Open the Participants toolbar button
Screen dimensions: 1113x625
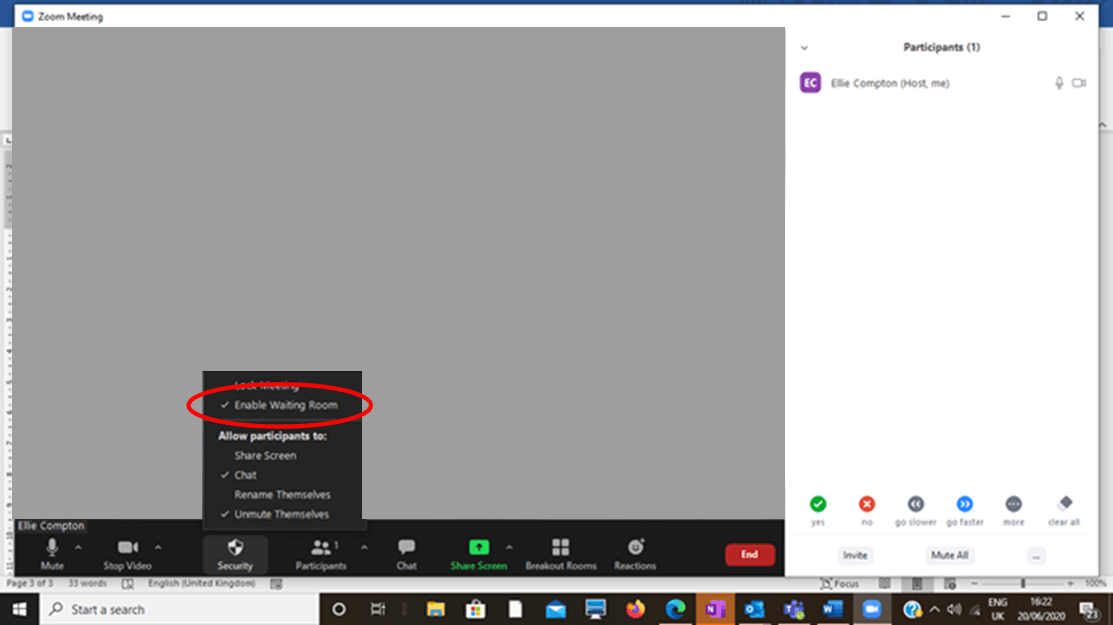coord(321,554)
